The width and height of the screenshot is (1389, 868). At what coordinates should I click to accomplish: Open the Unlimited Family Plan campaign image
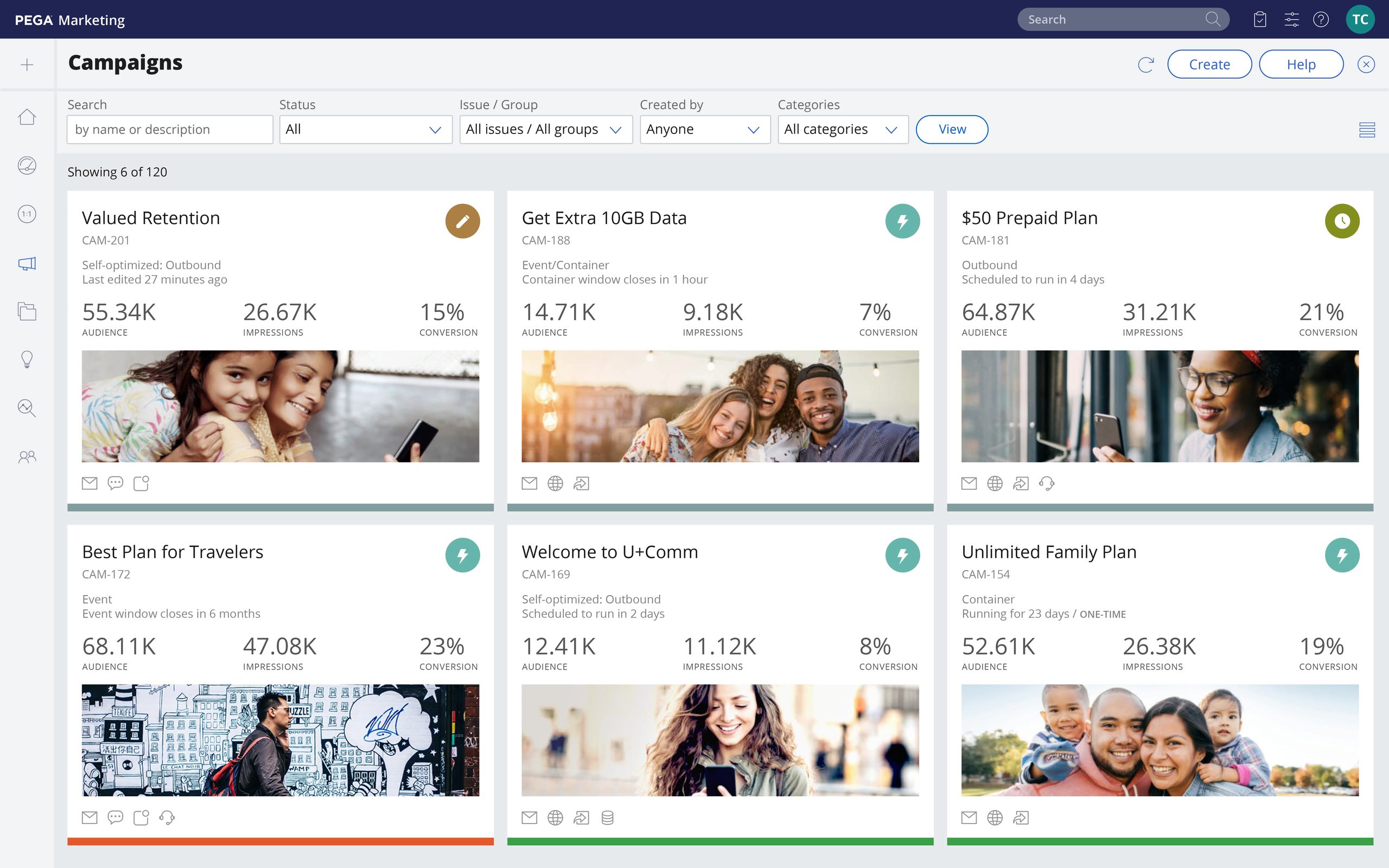click(x=1159, y=740)
